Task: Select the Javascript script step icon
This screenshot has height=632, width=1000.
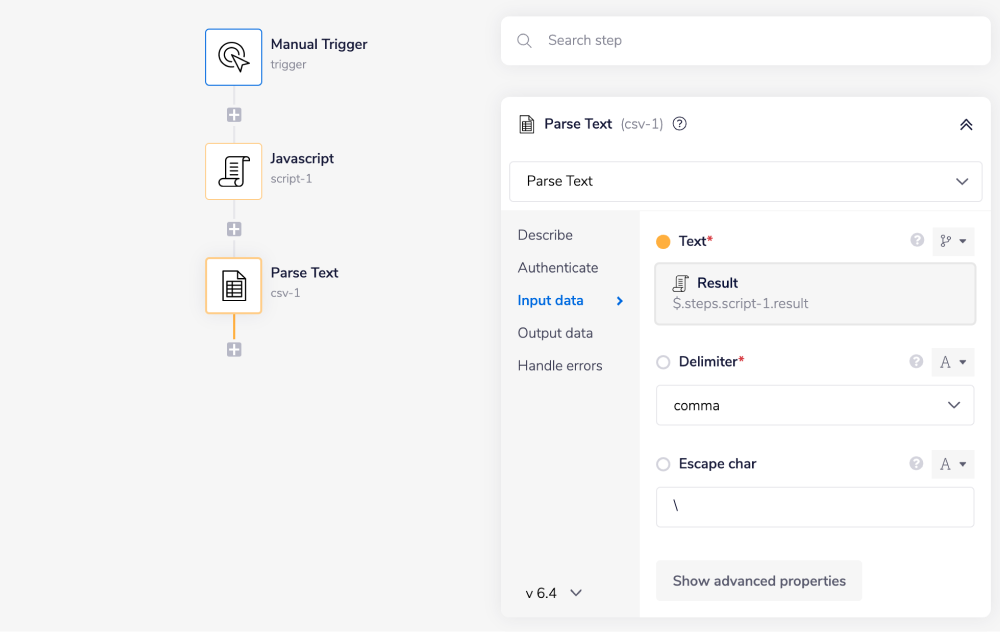Action: [233, 171]
